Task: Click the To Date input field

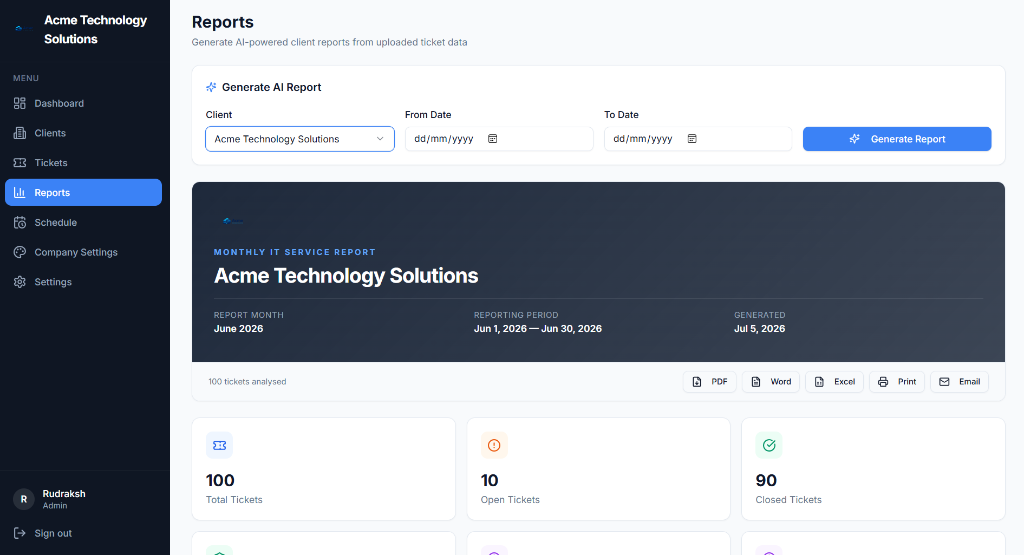Action: [698, 139]
